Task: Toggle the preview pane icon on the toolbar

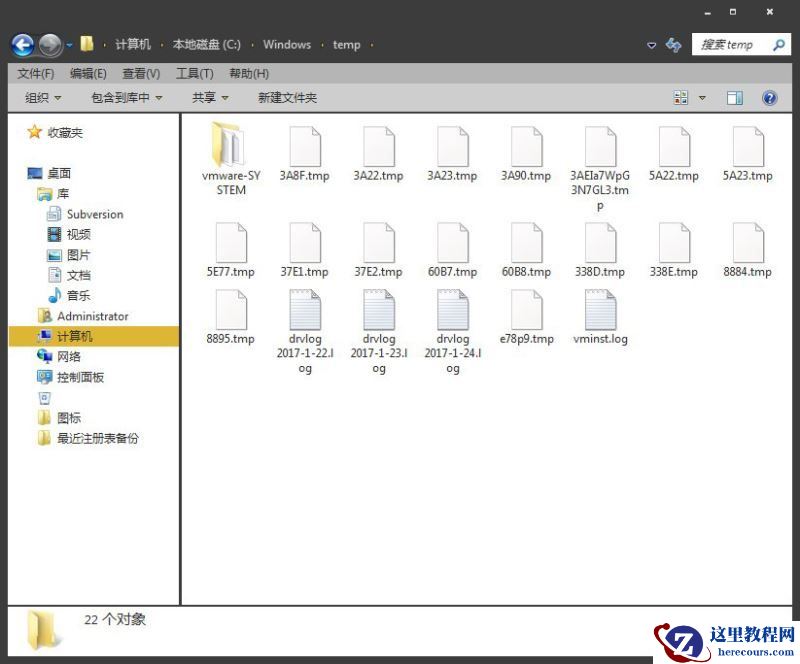Action: click(x=735, y=97)
